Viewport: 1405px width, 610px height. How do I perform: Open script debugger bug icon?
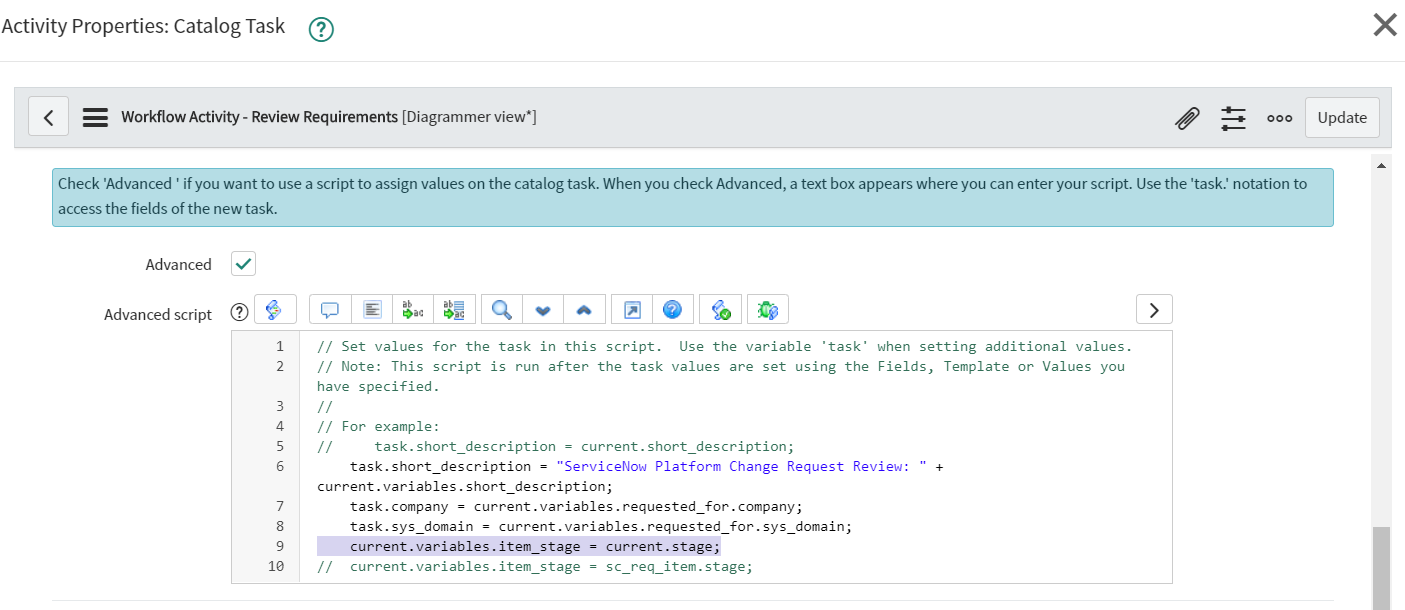[768, 310]
